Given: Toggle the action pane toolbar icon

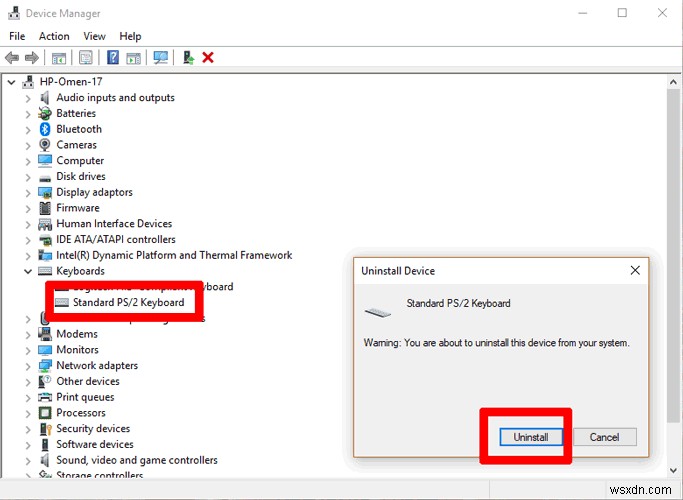Looking at the screenshot, I should (x=133, y=57).
